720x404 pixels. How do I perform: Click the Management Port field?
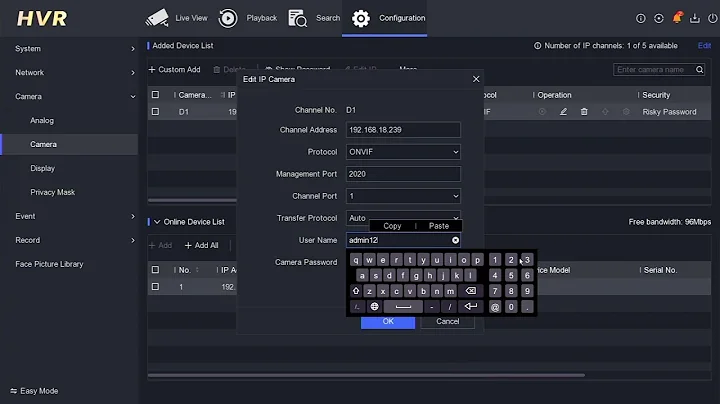pyautogui.click(x=403, y=174)
